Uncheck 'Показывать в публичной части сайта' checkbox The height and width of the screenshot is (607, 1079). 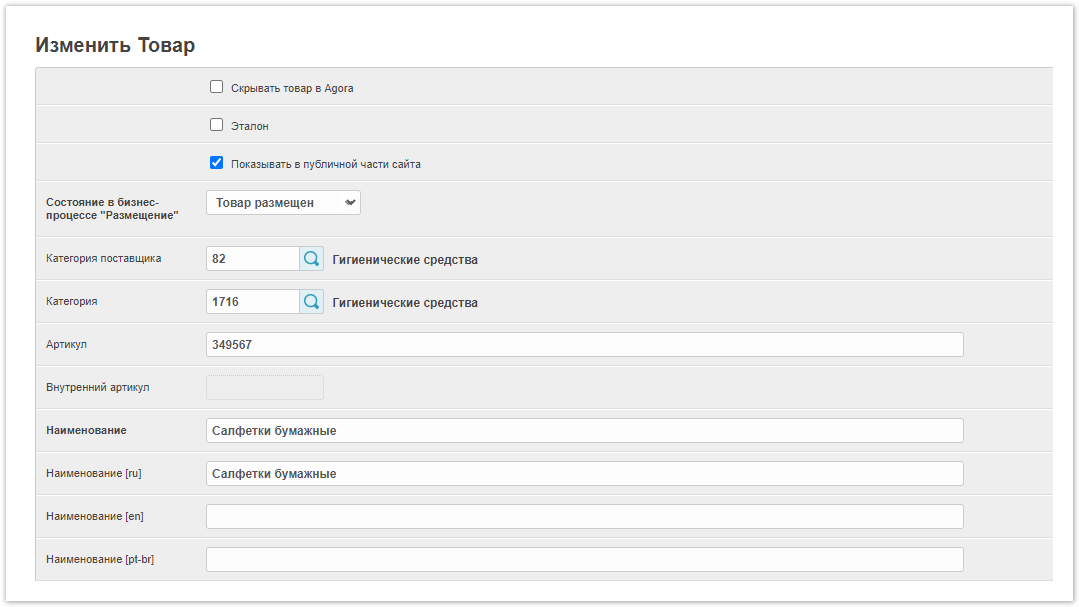tap(216, 163)
